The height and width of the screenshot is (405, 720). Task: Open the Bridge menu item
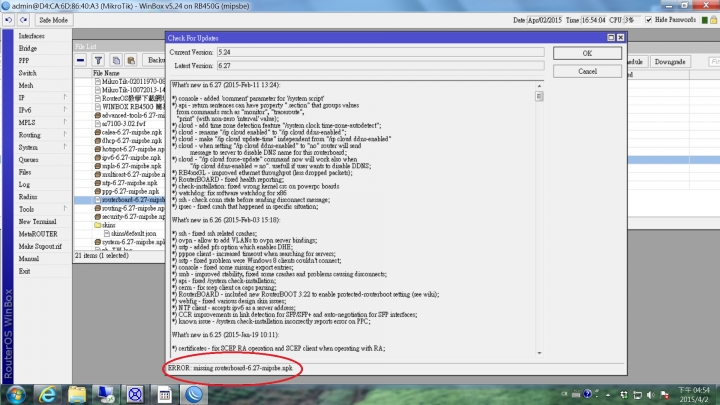tap(28, 48)
